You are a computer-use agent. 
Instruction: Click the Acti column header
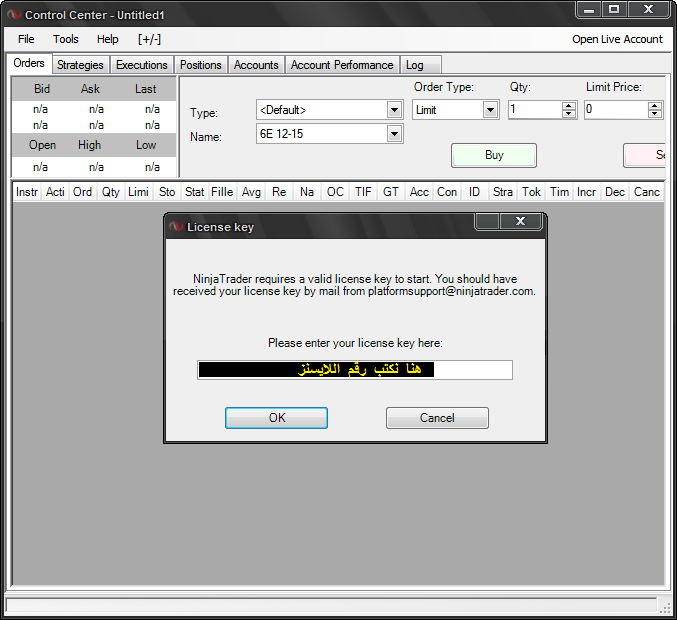(55, 192)
